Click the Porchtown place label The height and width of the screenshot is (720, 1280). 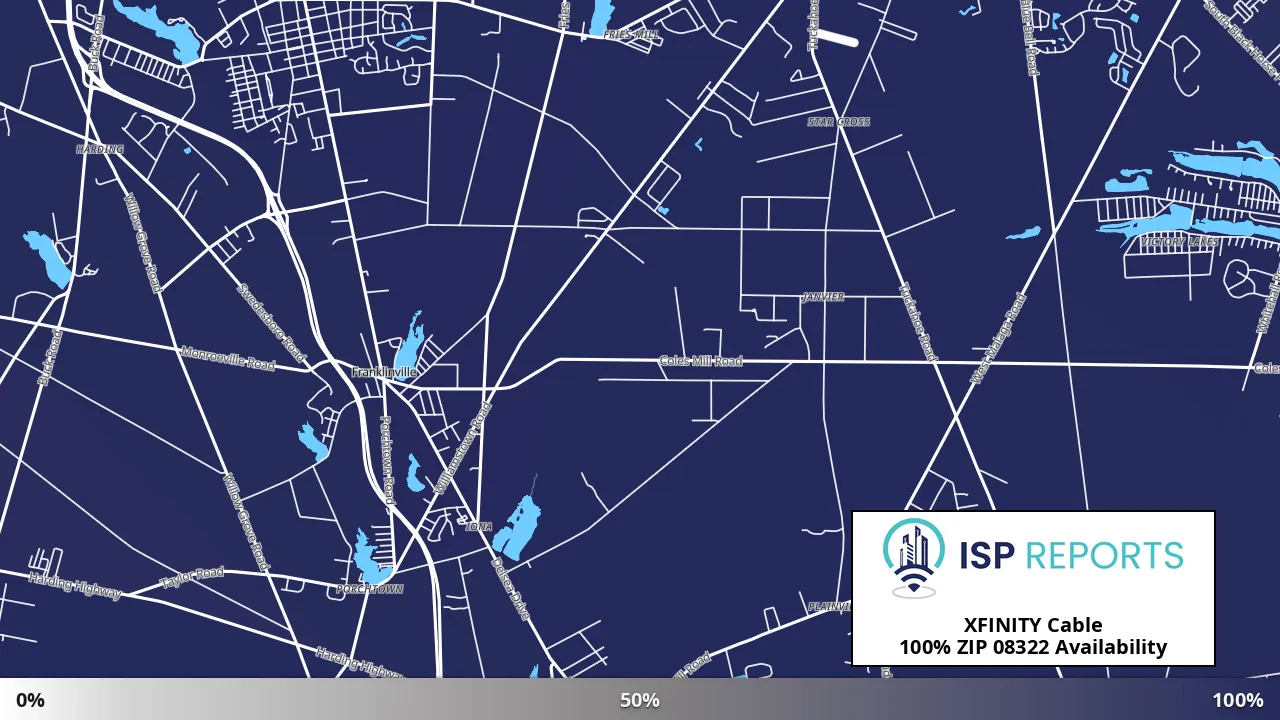click(369, 590)
